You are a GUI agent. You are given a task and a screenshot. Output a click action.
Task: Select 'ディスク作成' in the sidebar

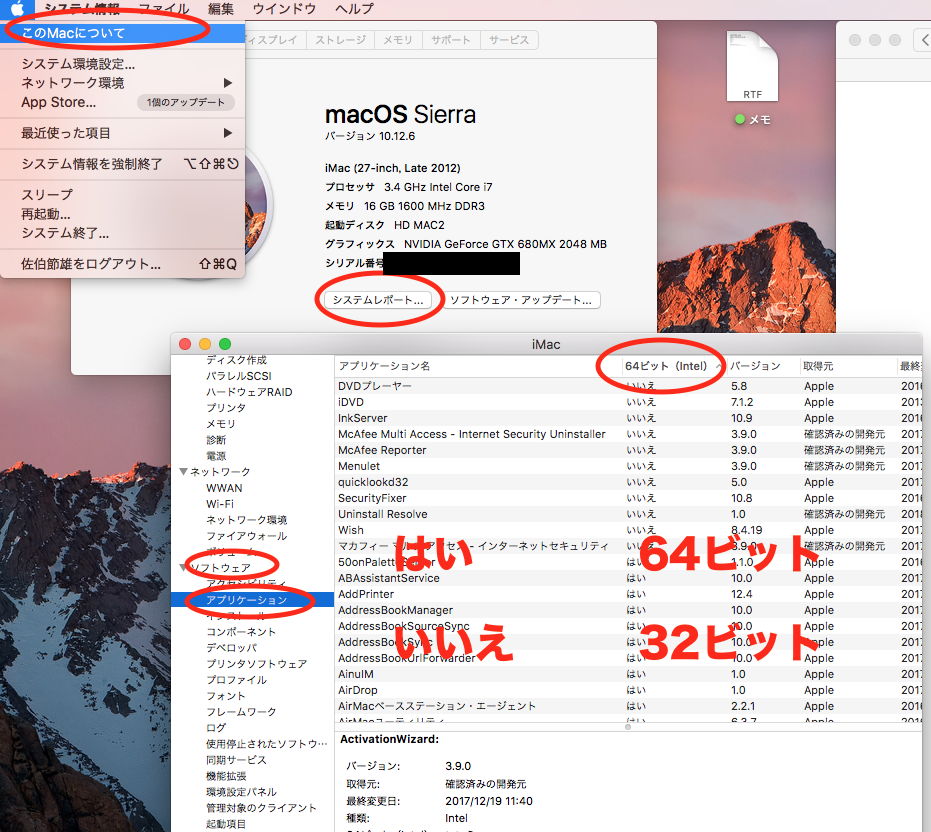click(236, 360)
